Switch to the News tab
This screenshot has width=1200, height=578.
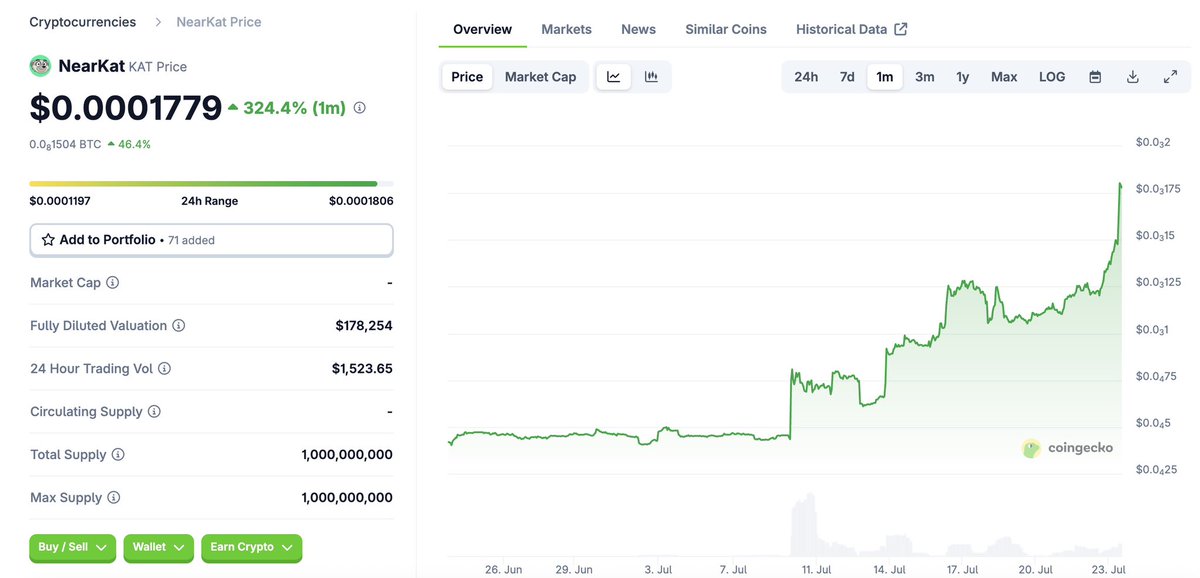click(x=638, y=29)
